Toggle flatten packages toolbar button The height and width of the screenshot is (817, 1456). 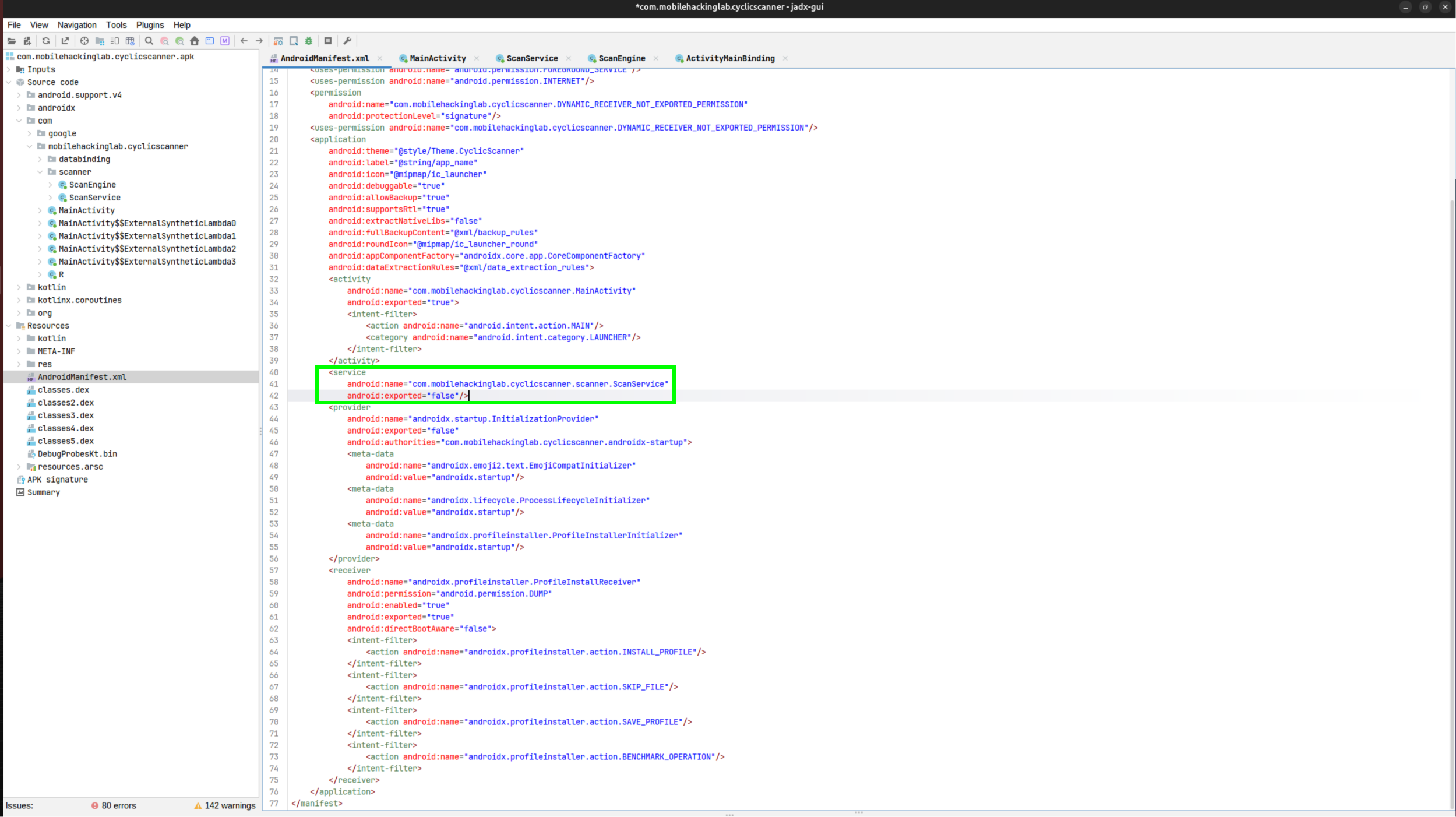coord(100,41)
